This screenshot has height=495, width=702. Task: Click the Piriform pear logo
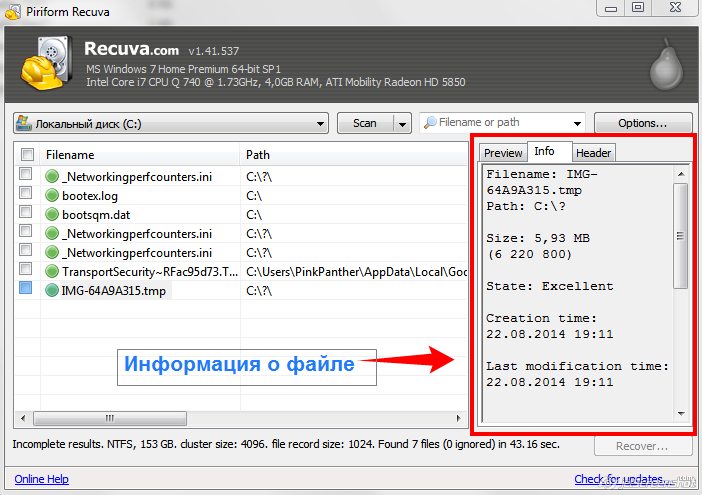tap(667, 64)
